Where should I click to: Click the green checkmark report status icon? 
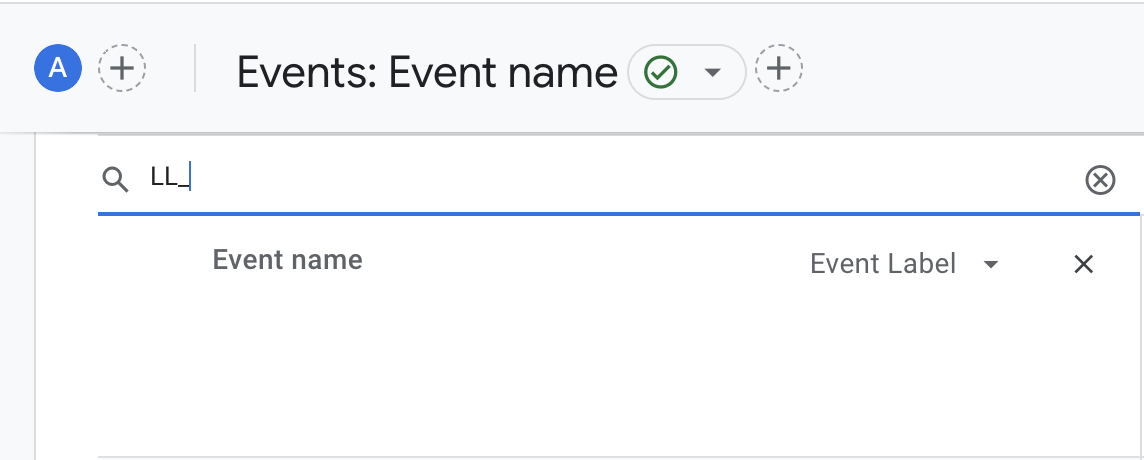[661, 72]
